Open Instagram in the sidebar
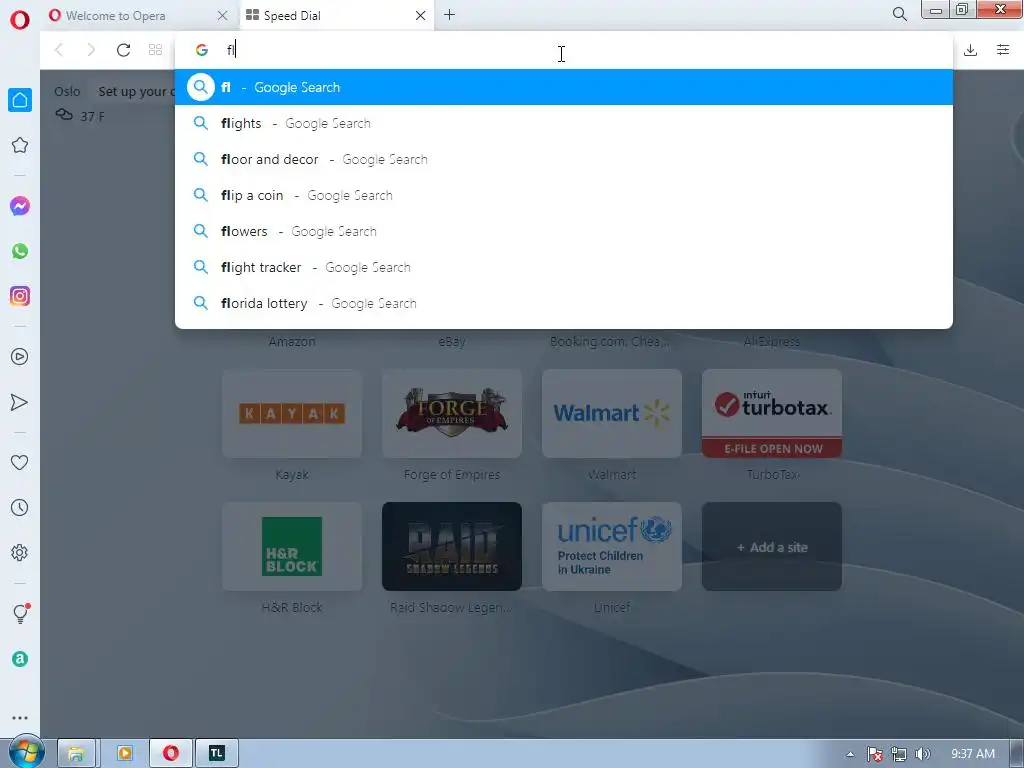This screenshot has width=1024, height=768. 20,296
